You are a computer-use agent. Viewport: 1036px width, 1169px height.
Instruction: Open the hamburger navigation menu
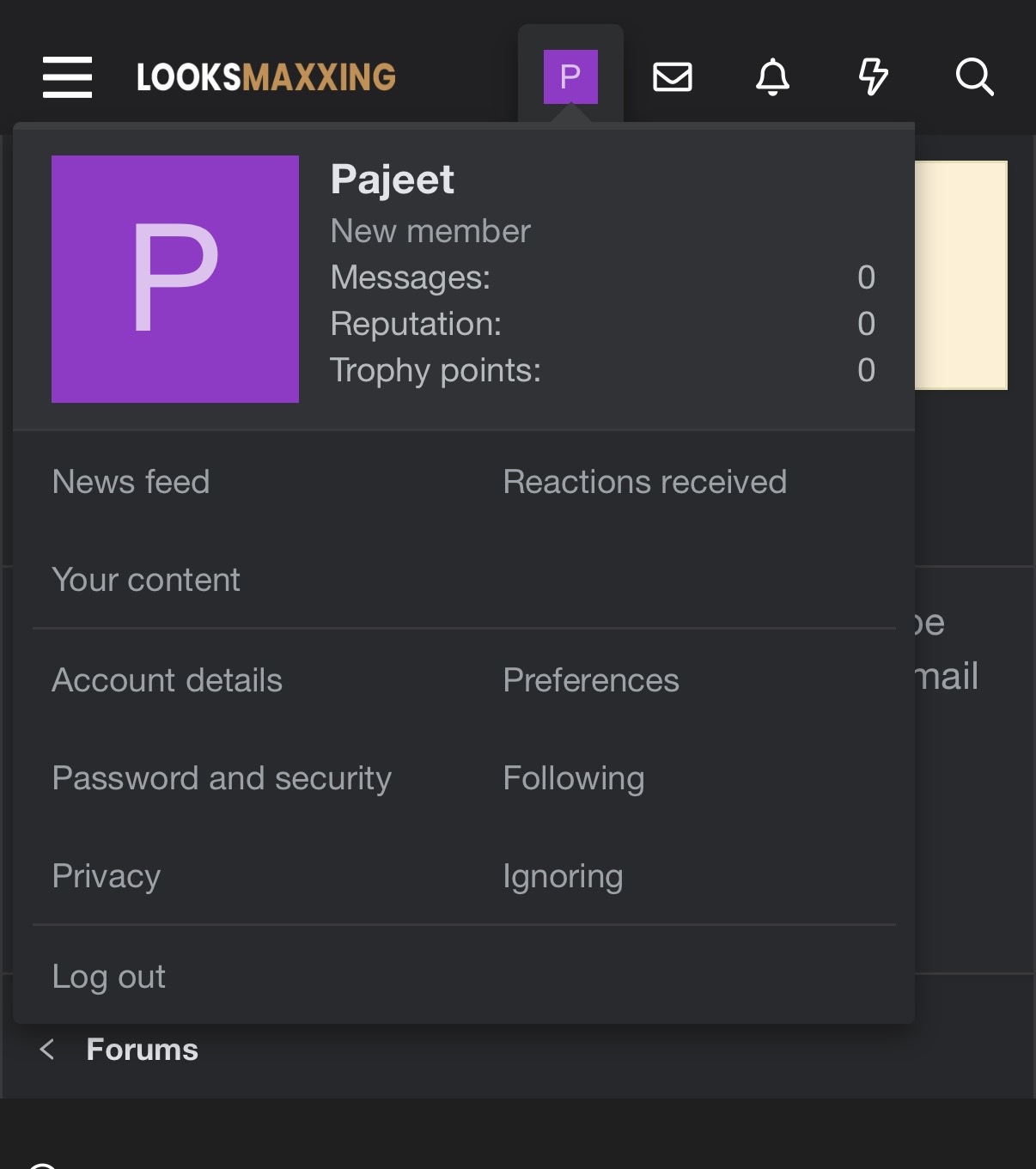67,77
